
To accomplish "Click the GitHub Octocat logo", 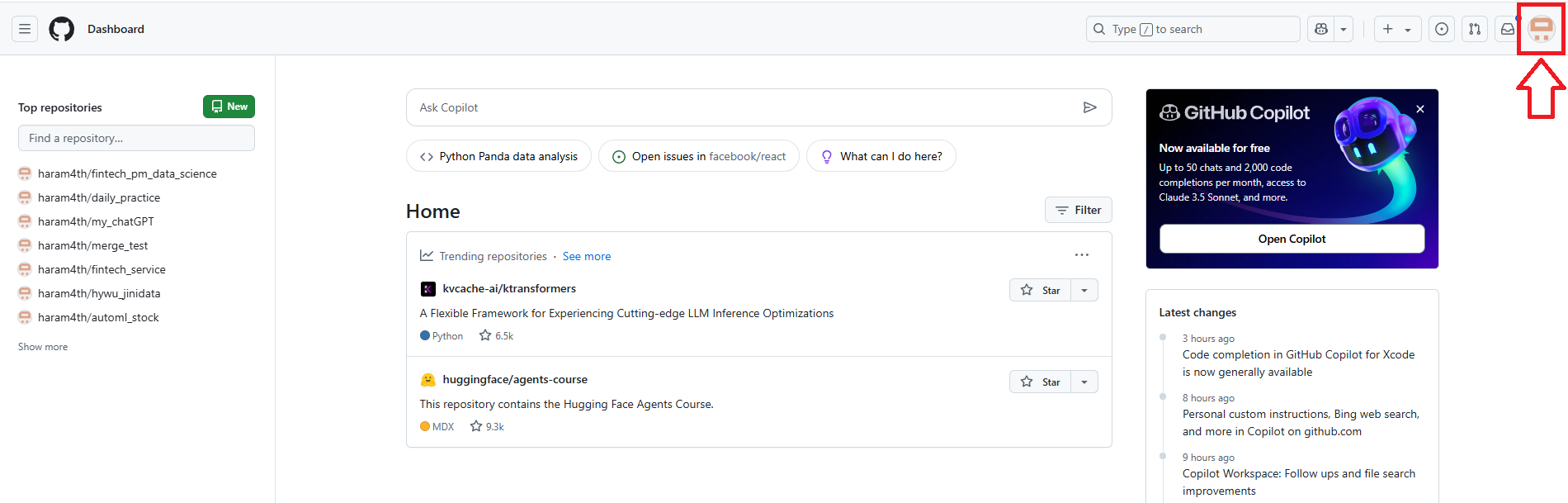I will (61, 29).
